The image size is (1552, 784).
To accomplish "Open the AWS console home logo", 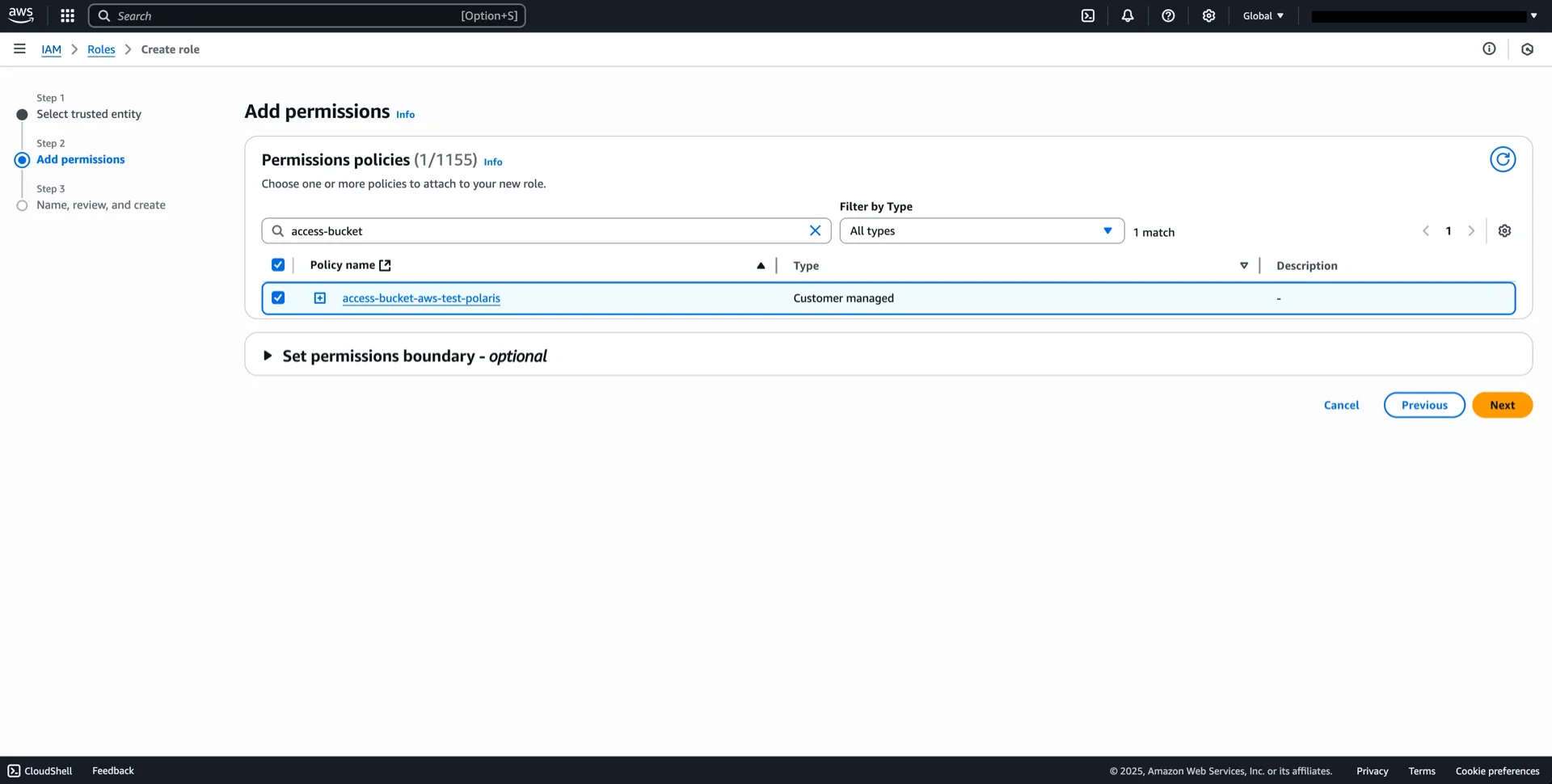I will pyautogui.click(x=21, y=15).
